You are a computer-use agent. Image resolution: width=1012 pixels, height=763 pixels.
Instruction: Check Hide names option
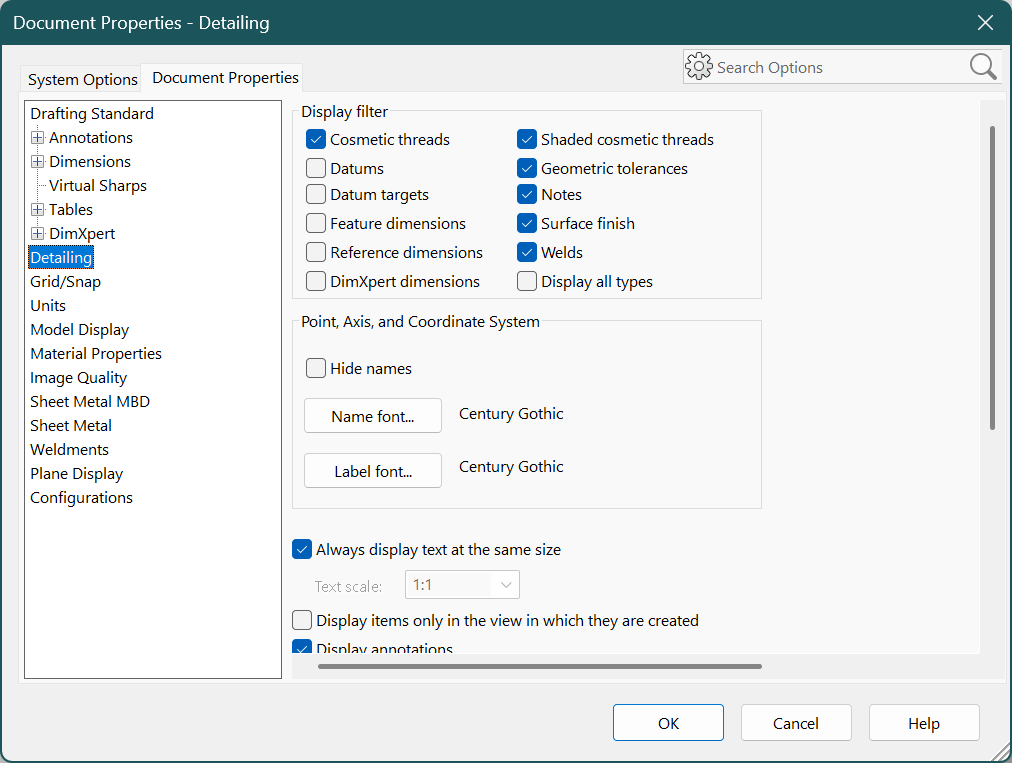[316, 368]
